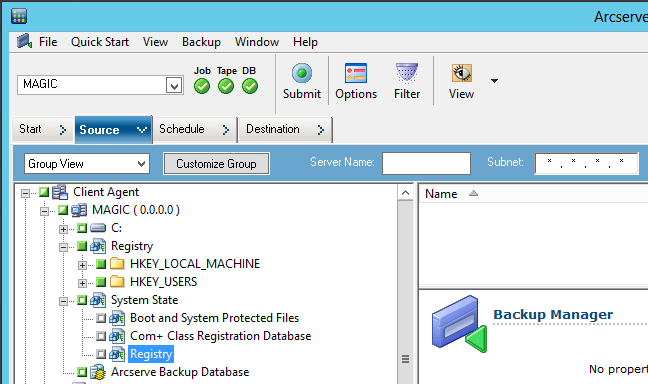The height and width of the screenshot is (384, 648).
Task: Switch to the Start tab
Action: (43, 130)
